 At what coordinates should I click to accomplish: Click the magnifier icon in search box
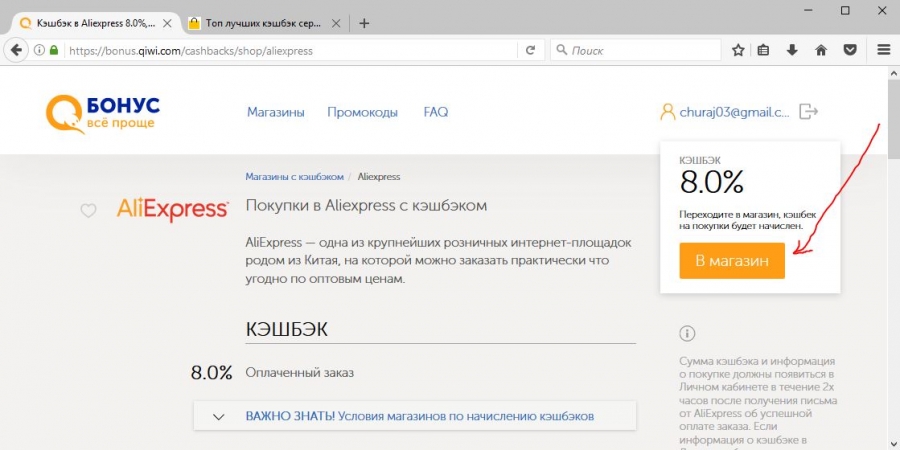click(562, 51)
